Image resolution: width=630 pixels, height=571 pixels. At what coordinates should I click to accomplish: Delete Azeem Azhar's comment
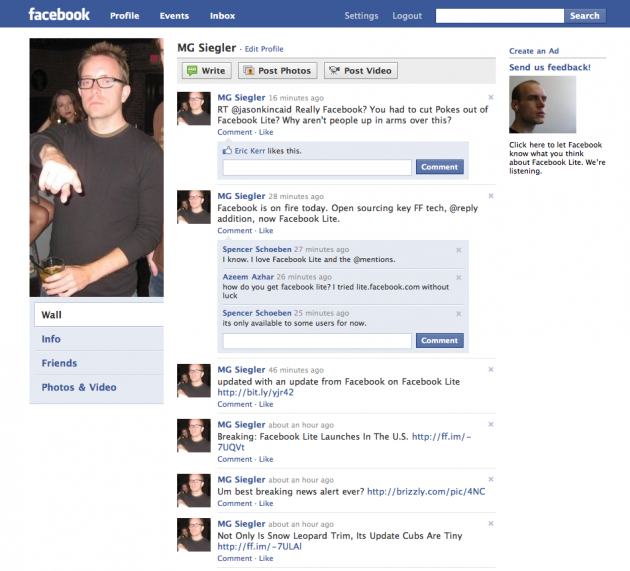tap(458, 277)
